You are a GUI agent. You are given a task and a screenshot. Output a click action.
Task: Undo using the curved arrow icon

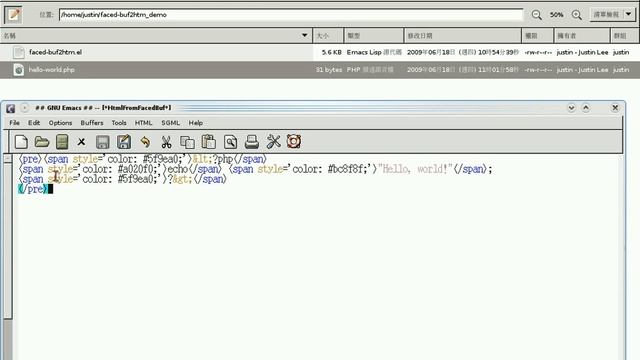tap(145, 142)
